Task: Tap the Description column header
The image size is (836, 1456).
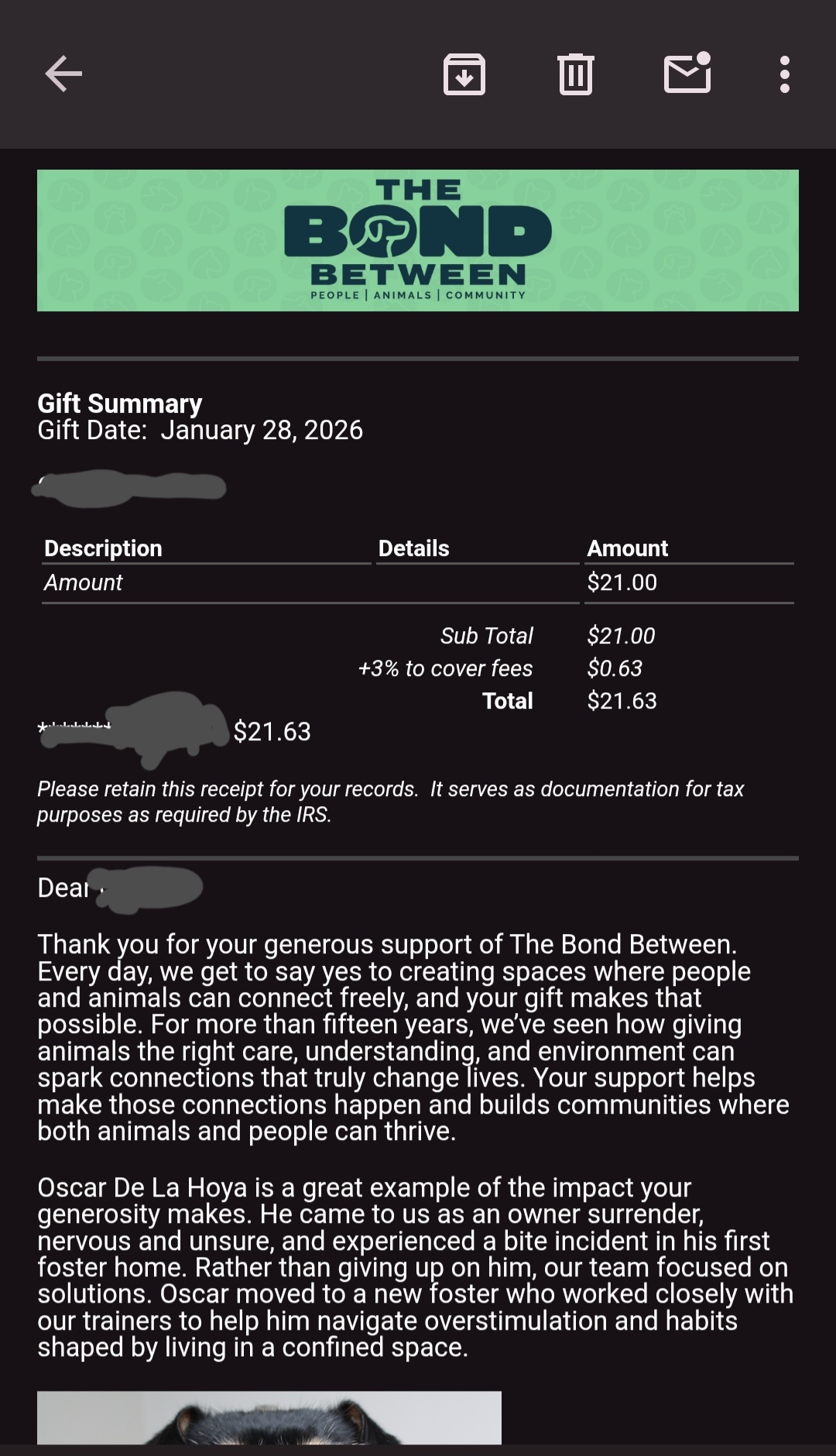Action: pyautogui.click(x=103, y=548)
